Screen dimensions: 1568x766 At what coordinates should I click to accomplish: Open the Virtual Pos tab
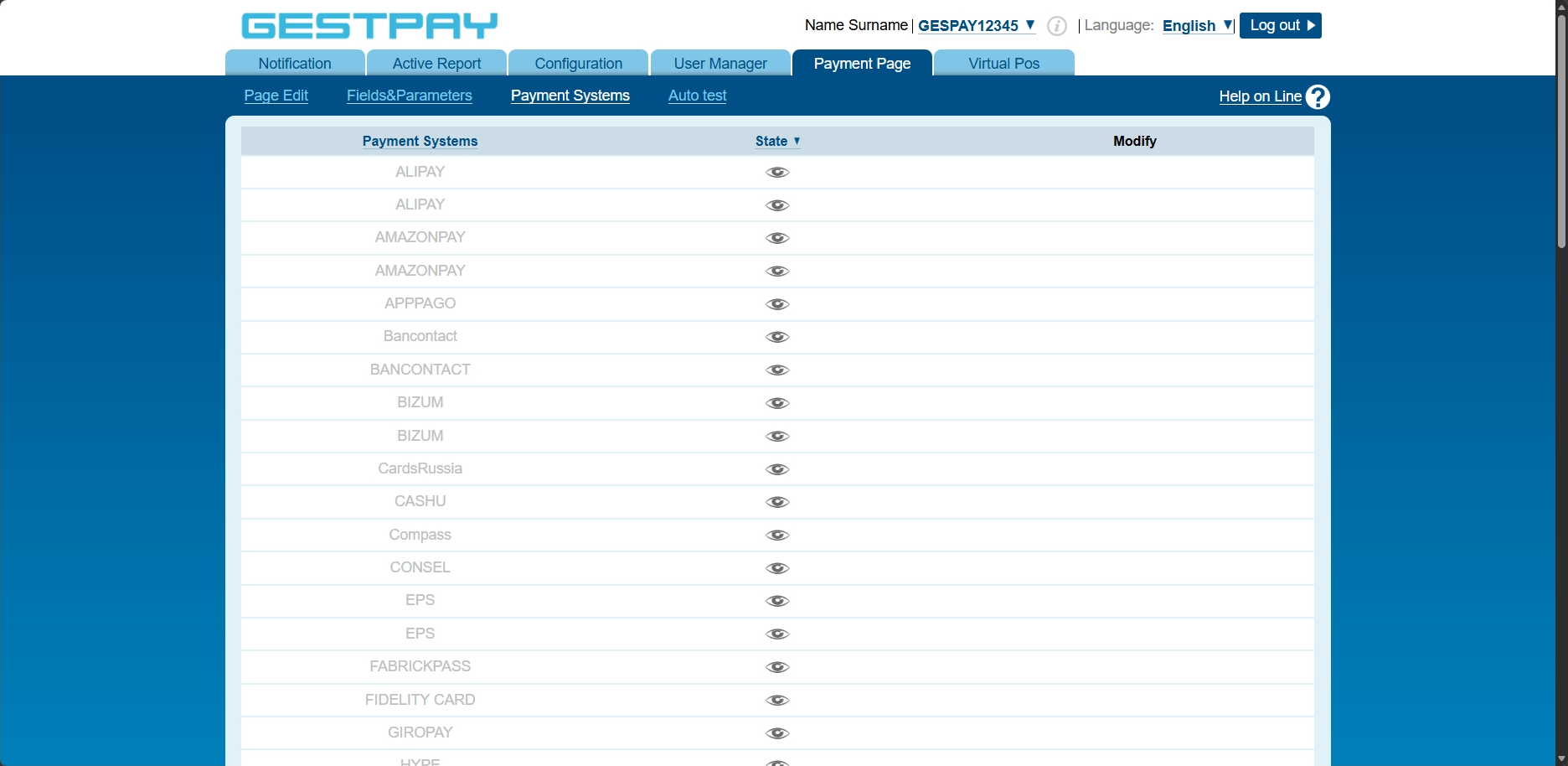[1003, 63]
